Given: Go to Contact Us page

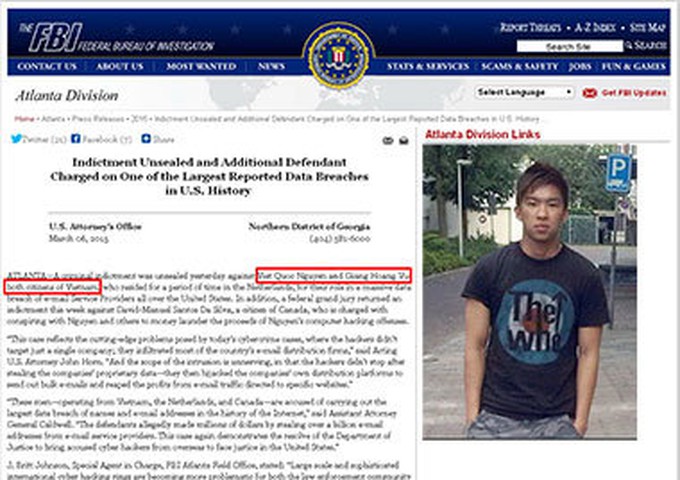Looking at the screenshot, I should 47,66.
